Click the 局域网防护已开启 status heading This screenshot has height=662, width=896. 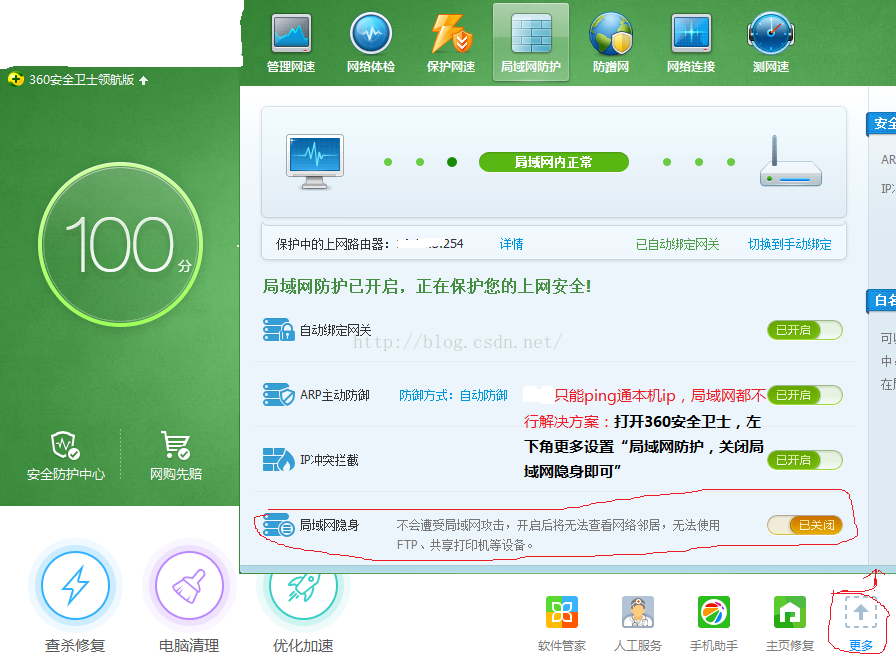[427, 286]
